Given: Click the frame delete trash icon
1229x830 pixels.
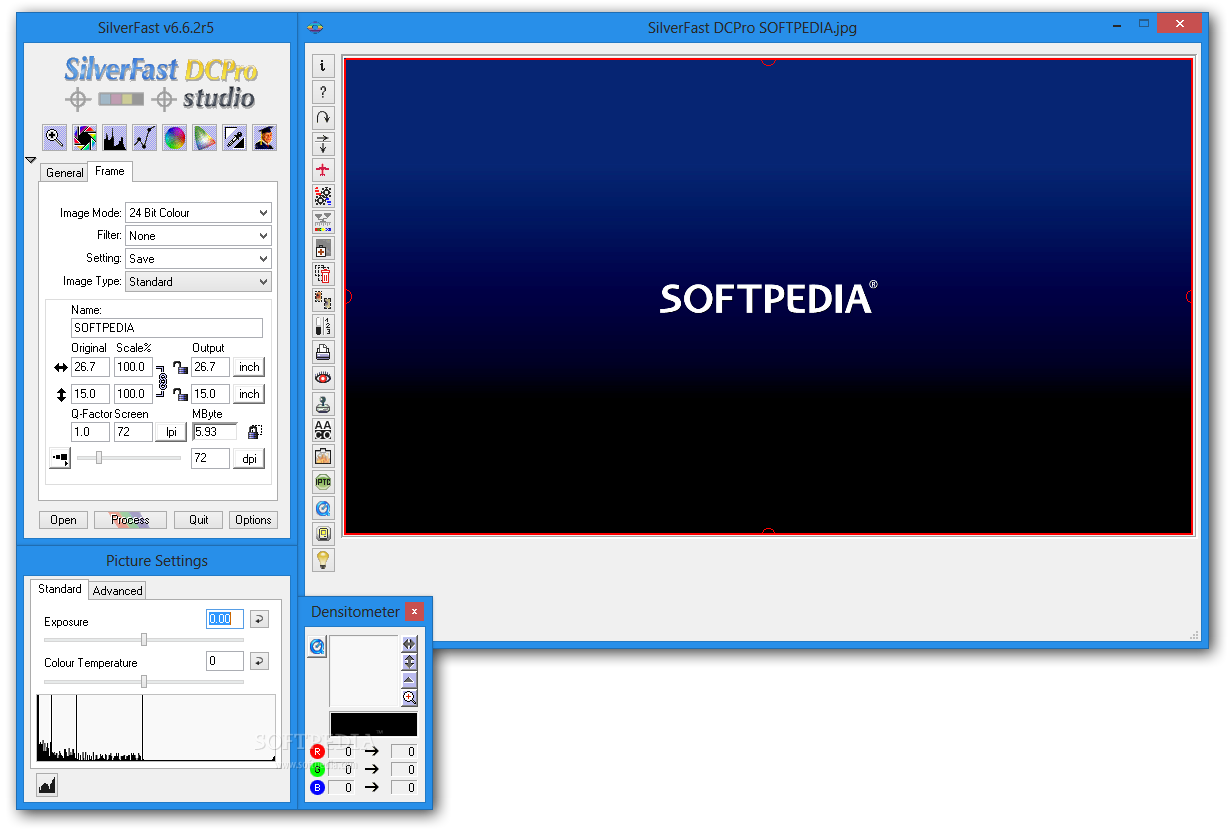Looking at the screenshot, I should click(x=323, y=274).
